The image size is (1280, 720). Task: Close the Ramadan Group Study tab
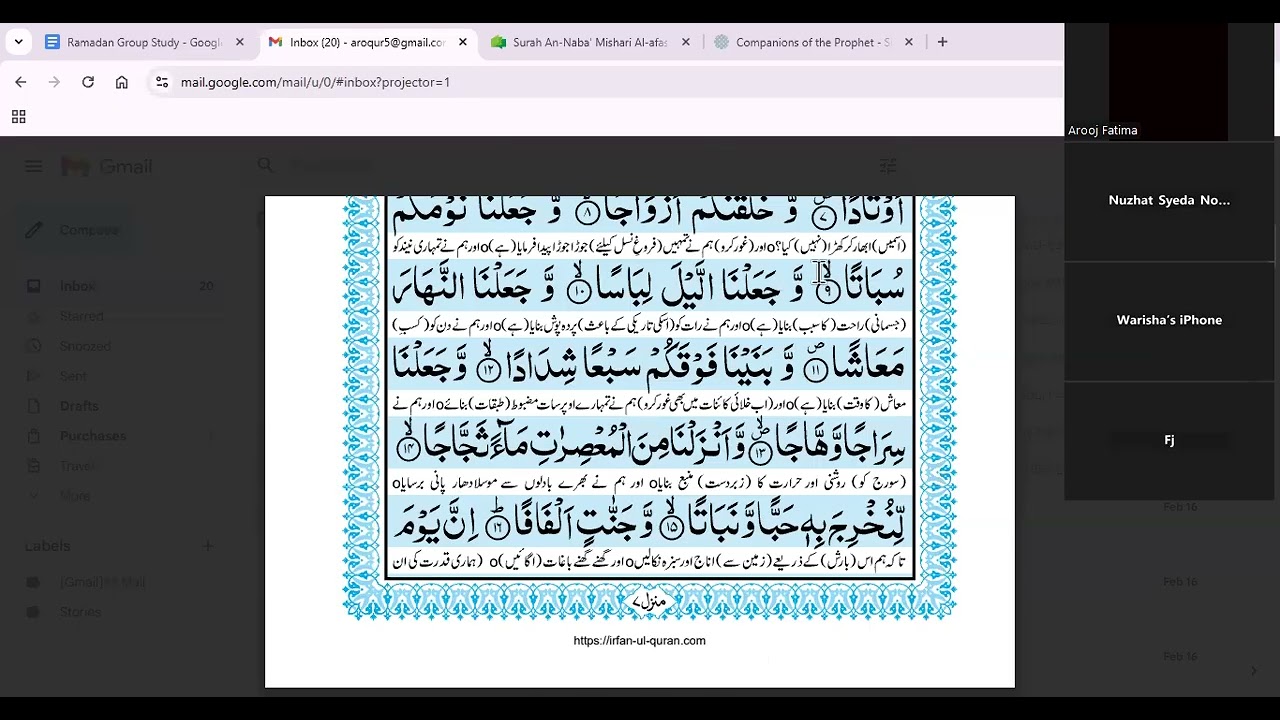click(x=240, y=42)
